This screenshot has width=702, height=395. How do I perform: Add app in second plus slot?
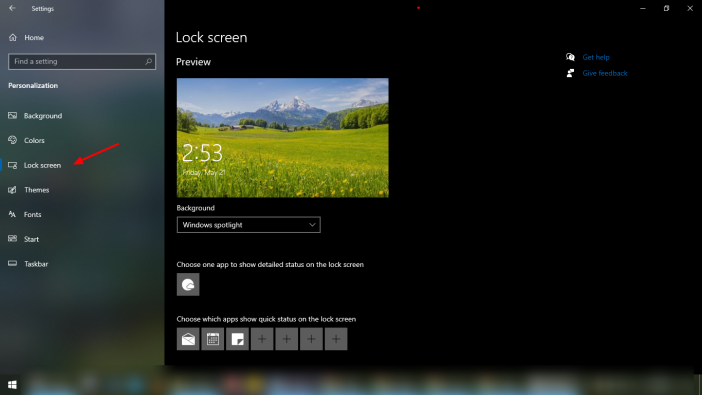tap(287, 339)
